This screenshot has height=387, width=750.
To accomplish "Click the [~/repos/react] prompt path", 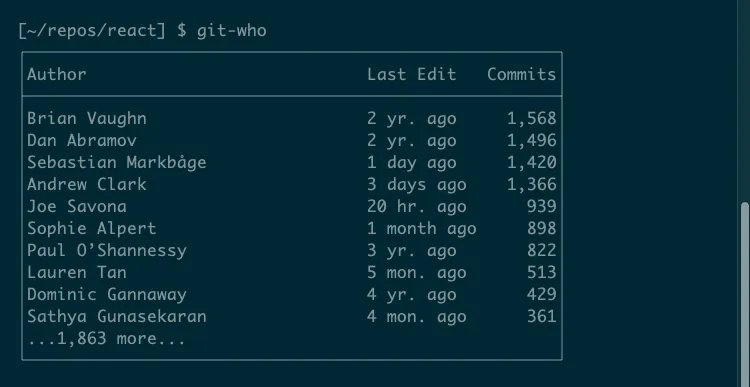I will coord(92,31).
